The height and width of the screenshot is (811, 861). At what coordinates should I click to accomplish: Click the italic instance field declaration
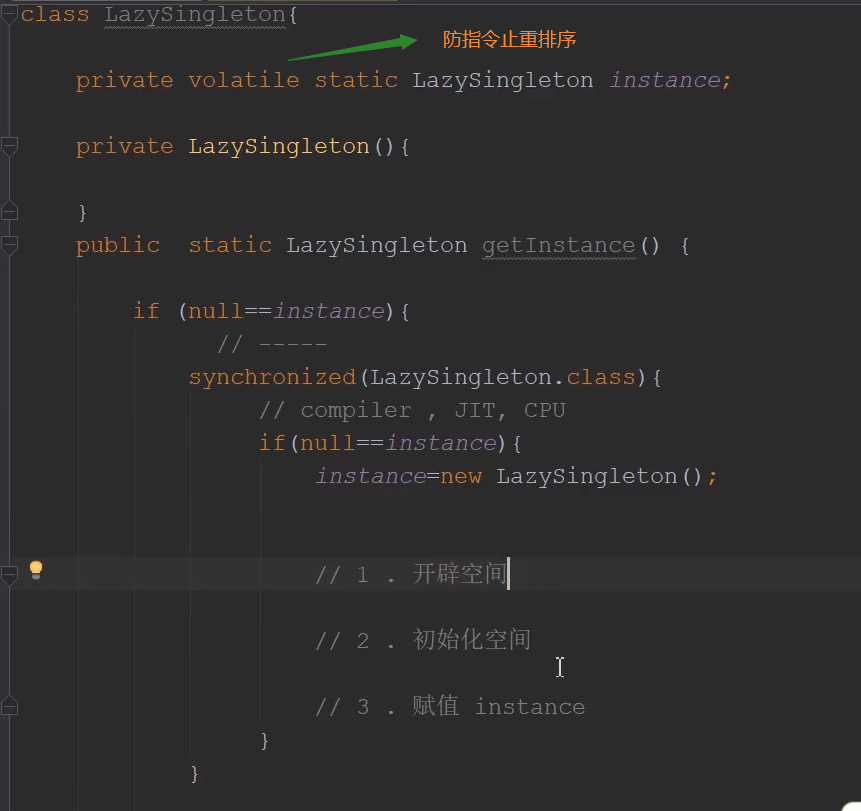click(x=664, y=80)
